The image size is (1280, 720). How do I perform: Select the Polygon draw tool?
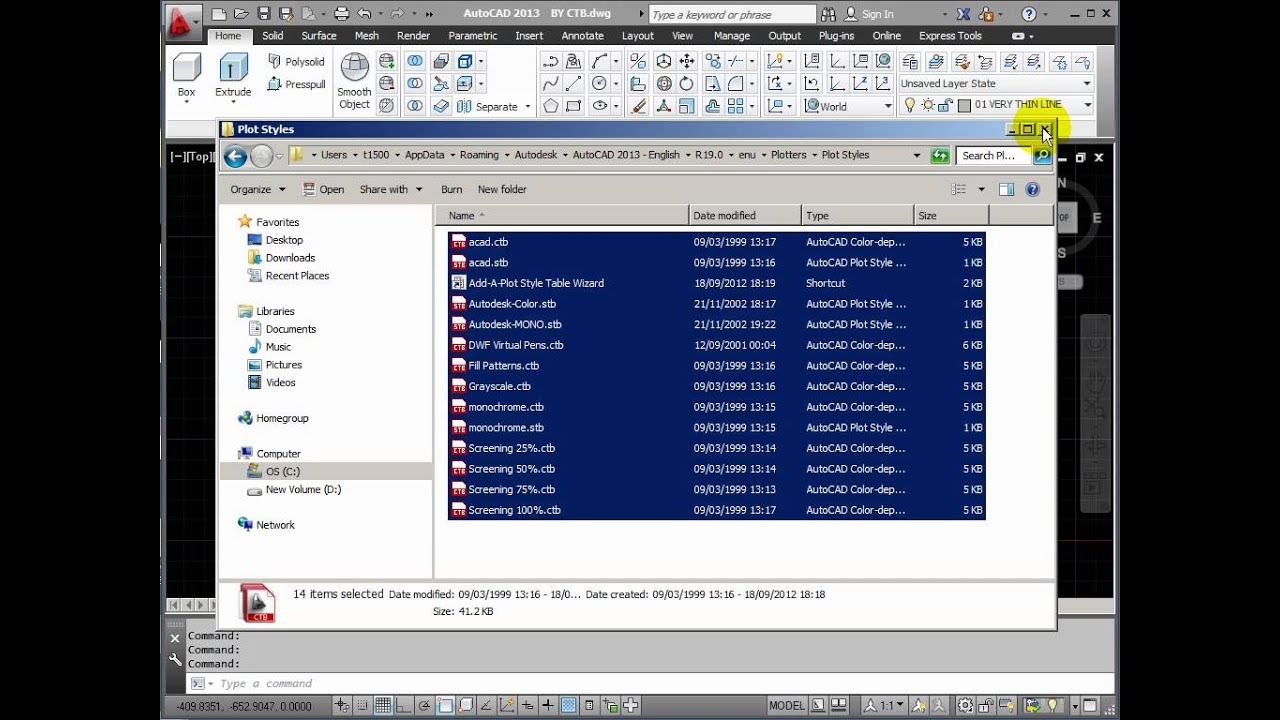tap(550, 106)
